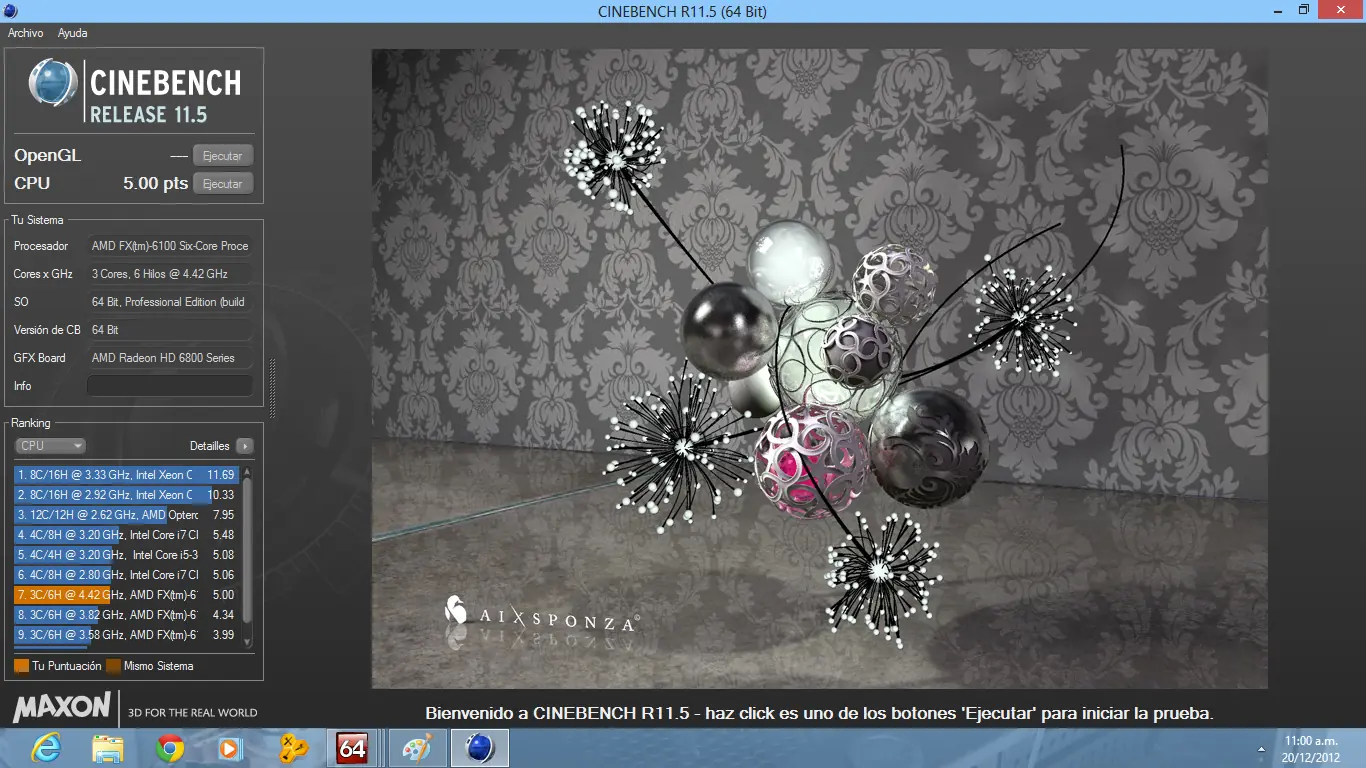Click the MAXON logo
Viewport: 1366px width, 768px height.
[62, 708]
